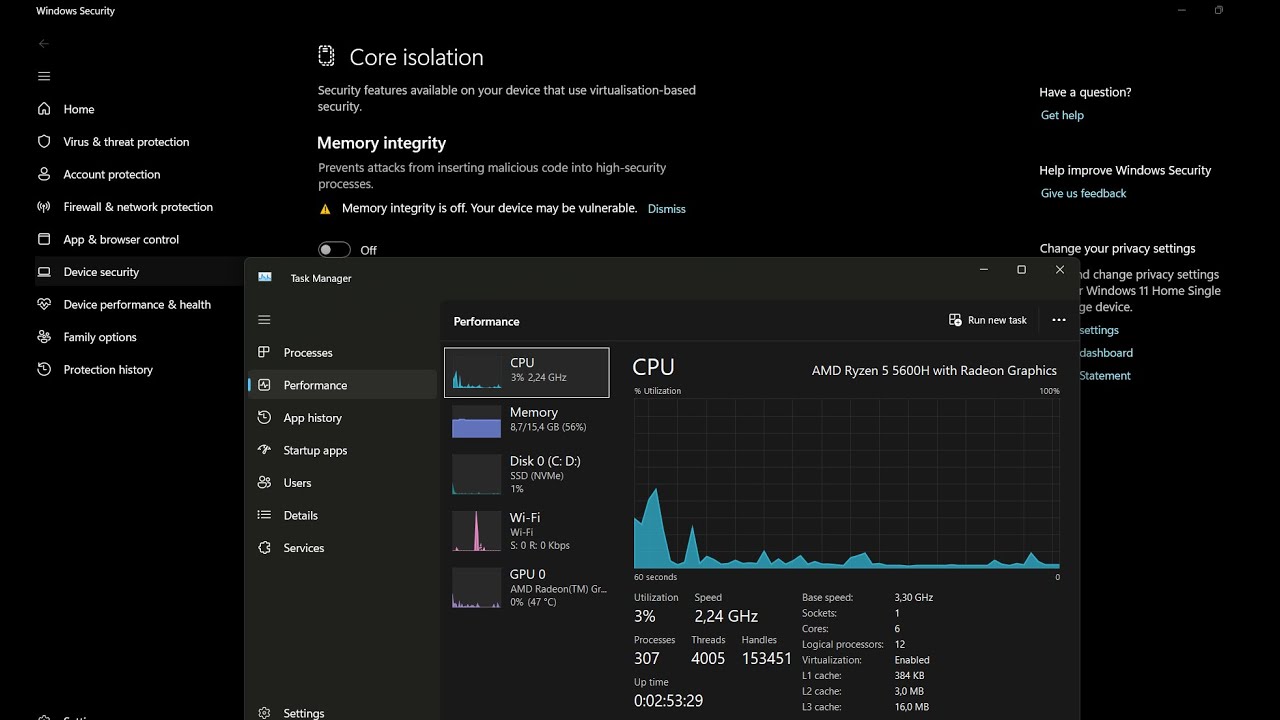Click Run new task icon
The width and height of the screenshot is (1280, 720).
[955, 320]
